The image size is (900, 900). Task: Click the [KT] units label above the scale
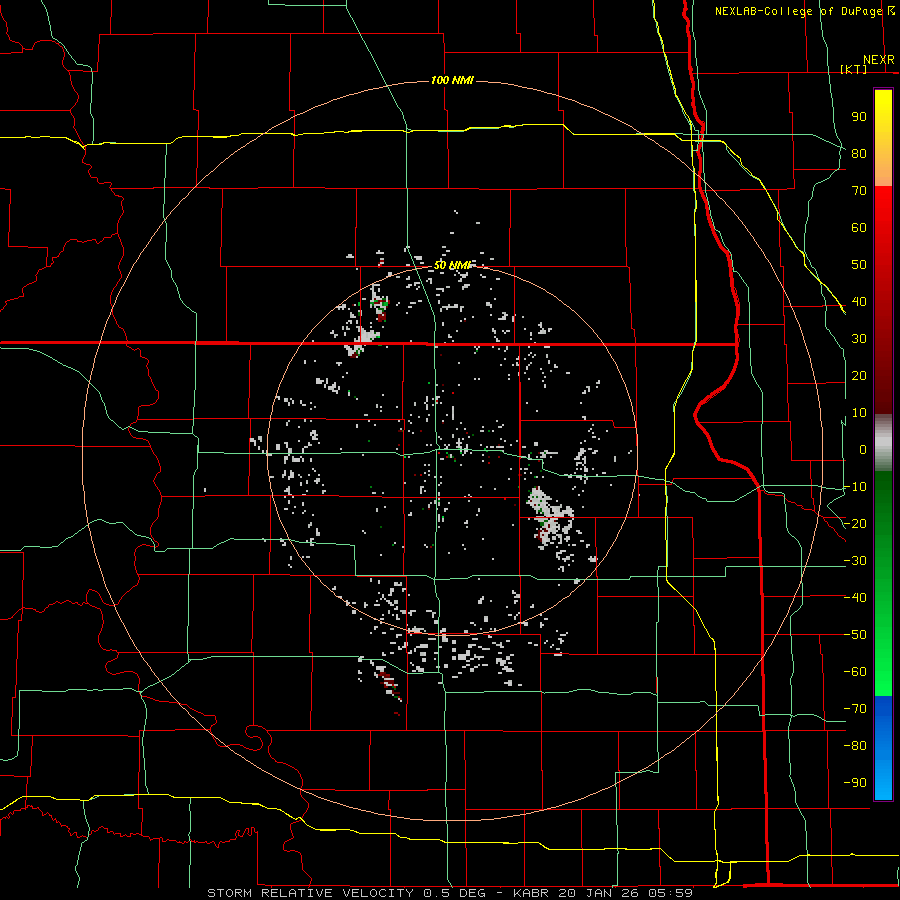click(x=854, y=69)
